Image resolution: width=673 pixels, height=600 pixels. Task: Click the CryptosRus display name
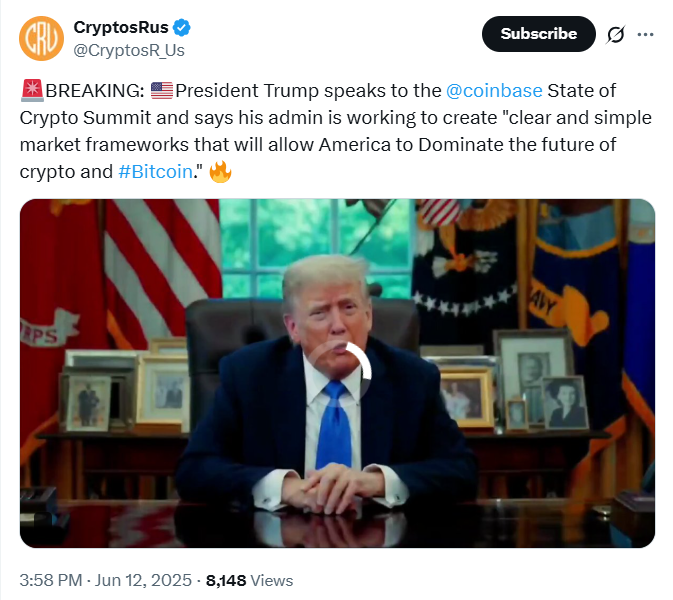pos(121,28)
